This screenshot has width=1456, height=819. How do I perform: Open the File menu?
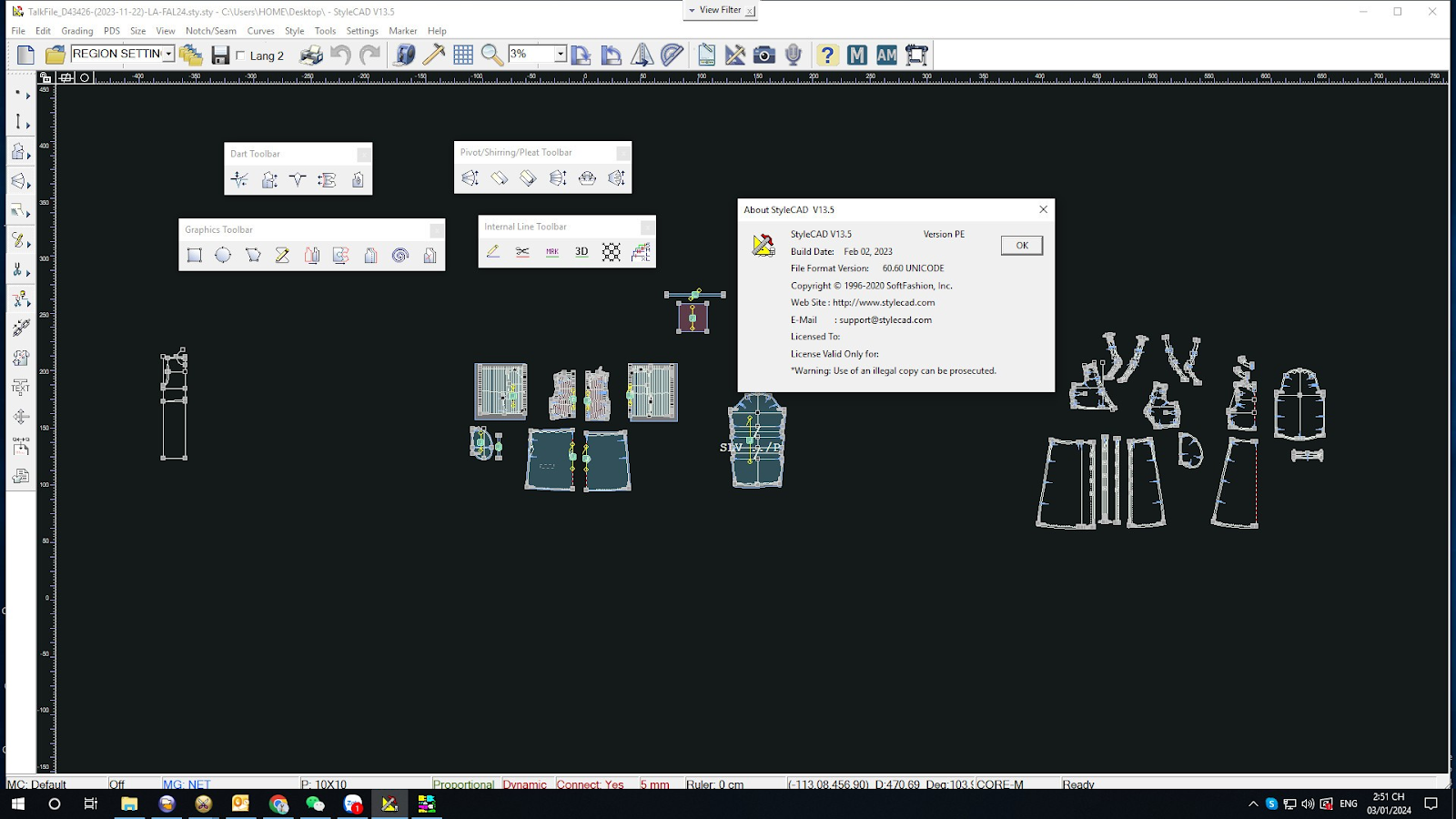pyautogui.click(x=18, y=31)
